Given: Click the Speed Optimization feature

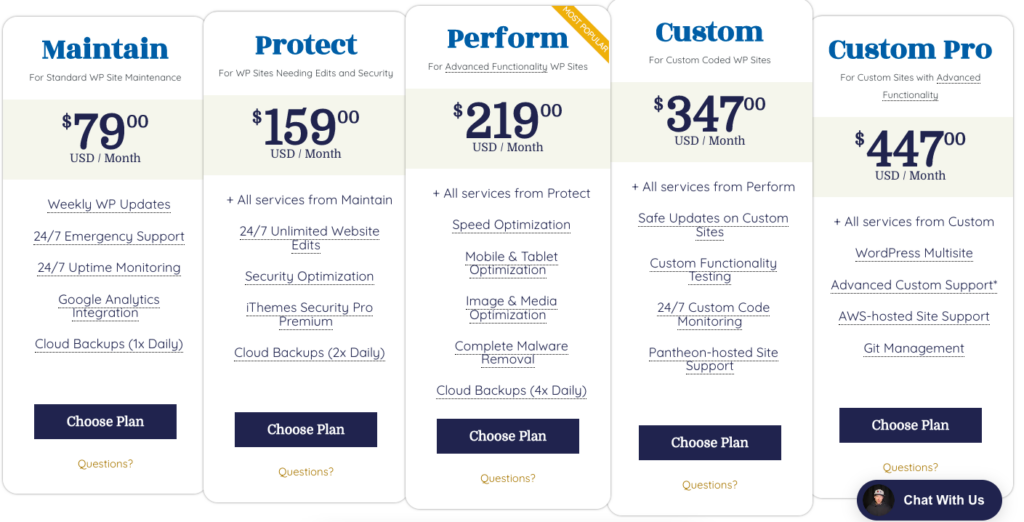Looking at the screenshot, I should 511,225.
